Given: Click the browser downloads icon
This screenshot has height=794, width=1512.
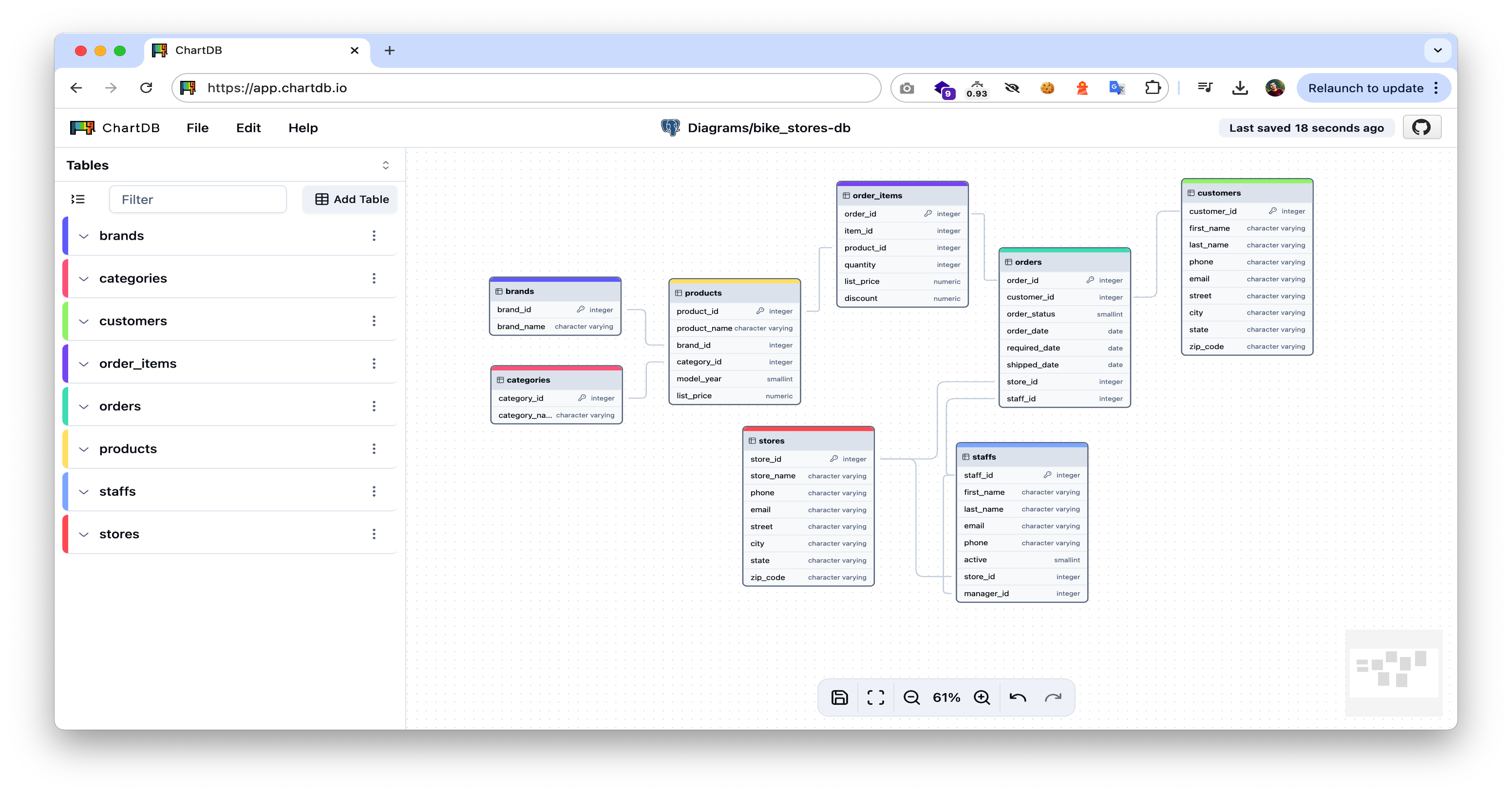Looking at the screenshot, I should coord(1240,88).
